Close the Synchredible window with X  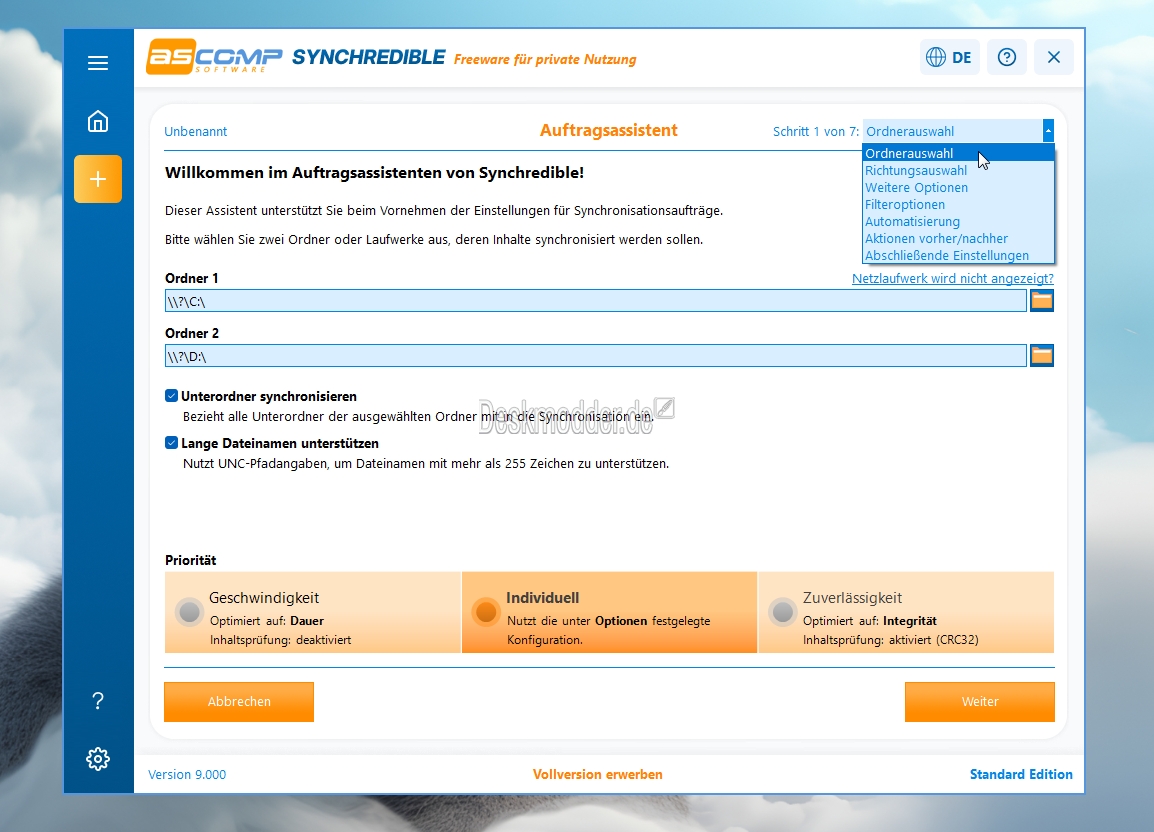tap(1054, 57)
